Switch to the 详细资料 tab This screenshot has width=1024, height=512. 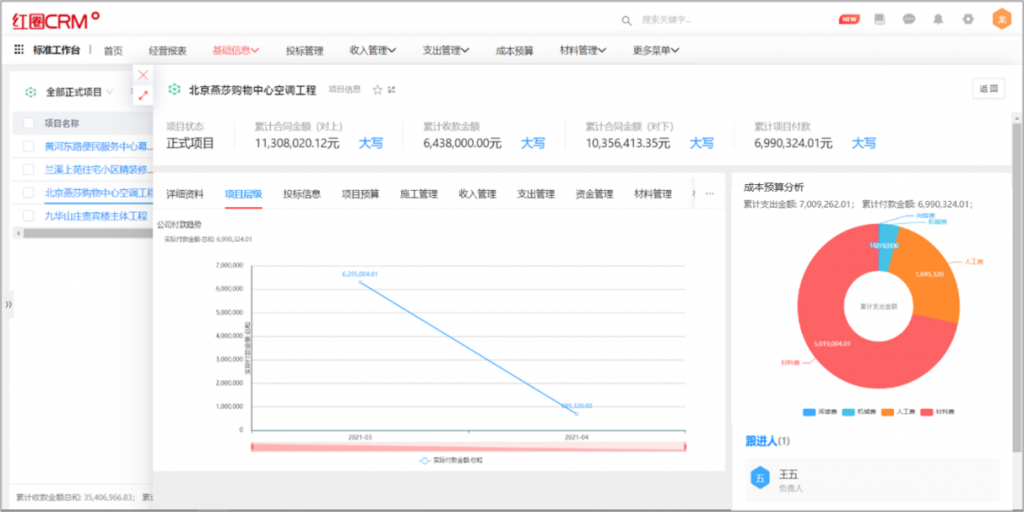185,194
